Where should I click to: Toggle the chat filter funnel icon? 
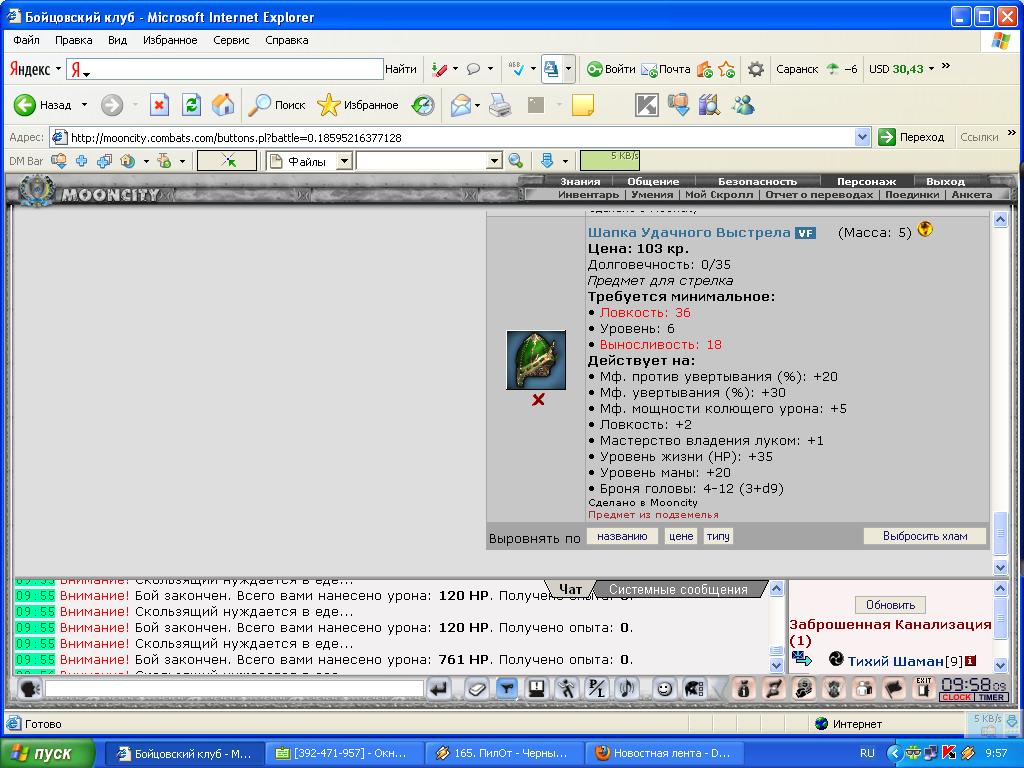507,688
